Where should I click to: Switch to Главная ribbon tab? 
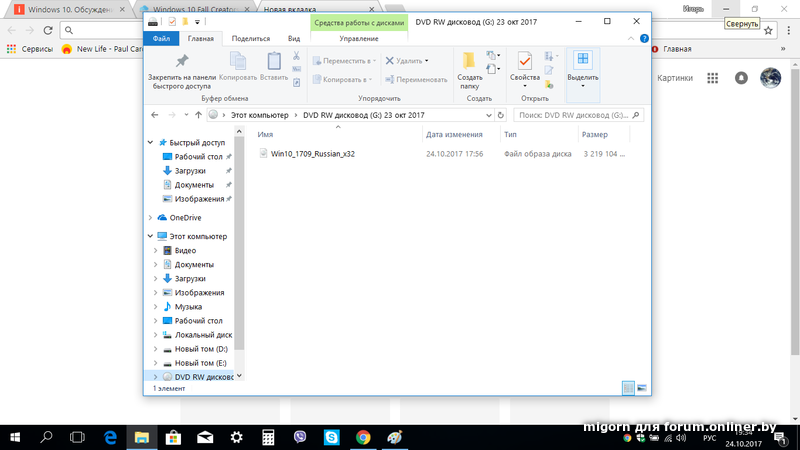point(201,38)
